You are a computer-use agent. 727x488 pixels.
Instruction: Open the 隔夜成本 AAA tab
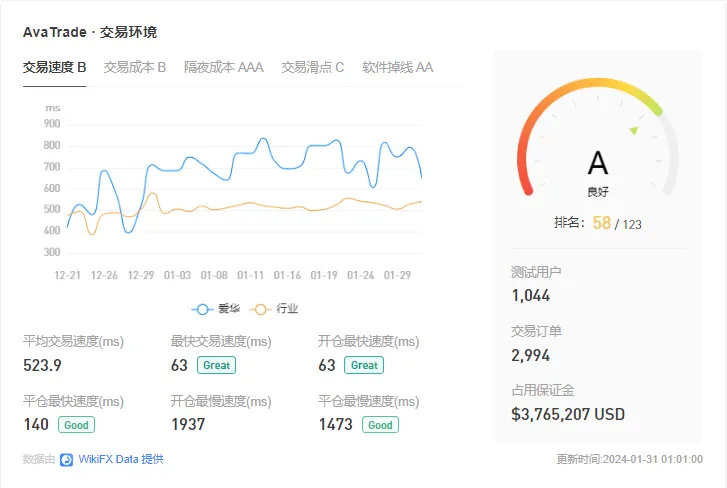click(x=223, y=68)
